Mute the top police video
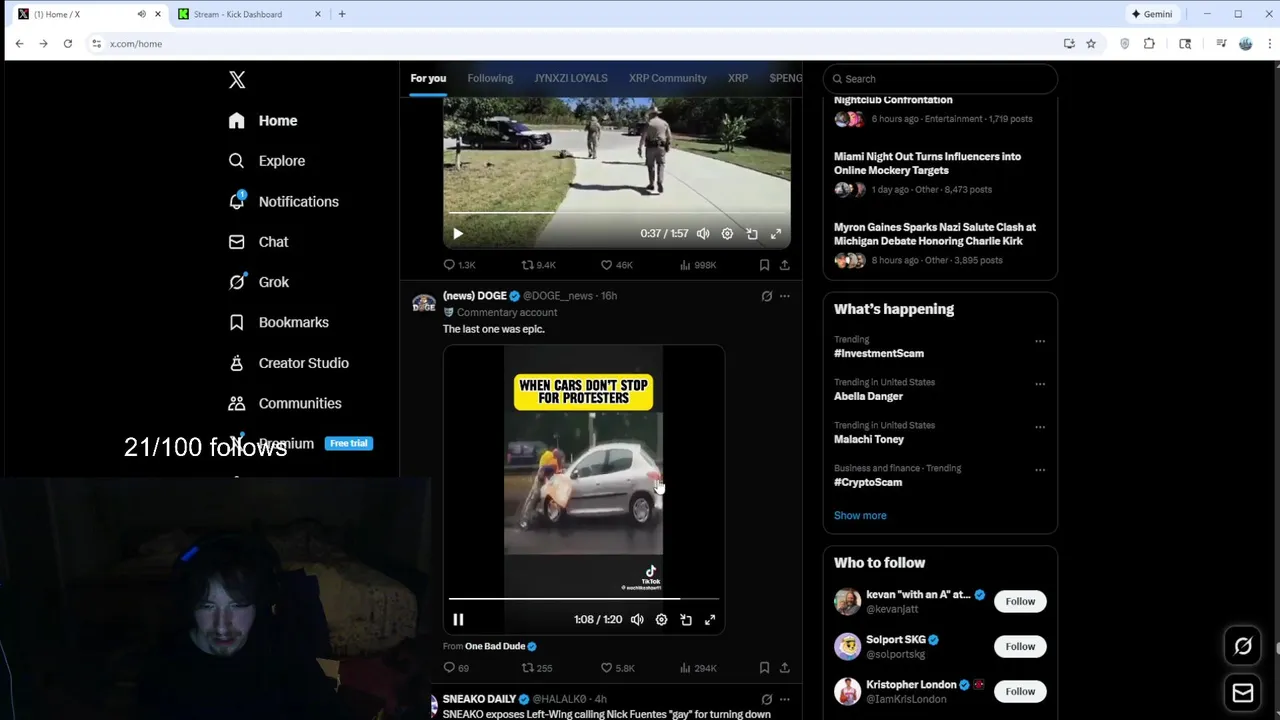 703,234
